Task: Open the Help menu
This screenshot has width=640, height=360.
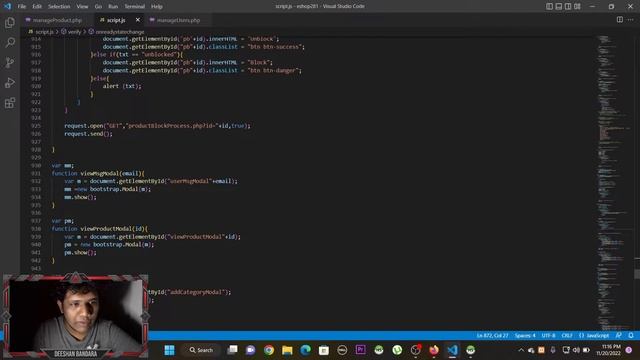Action: (157, 7)
